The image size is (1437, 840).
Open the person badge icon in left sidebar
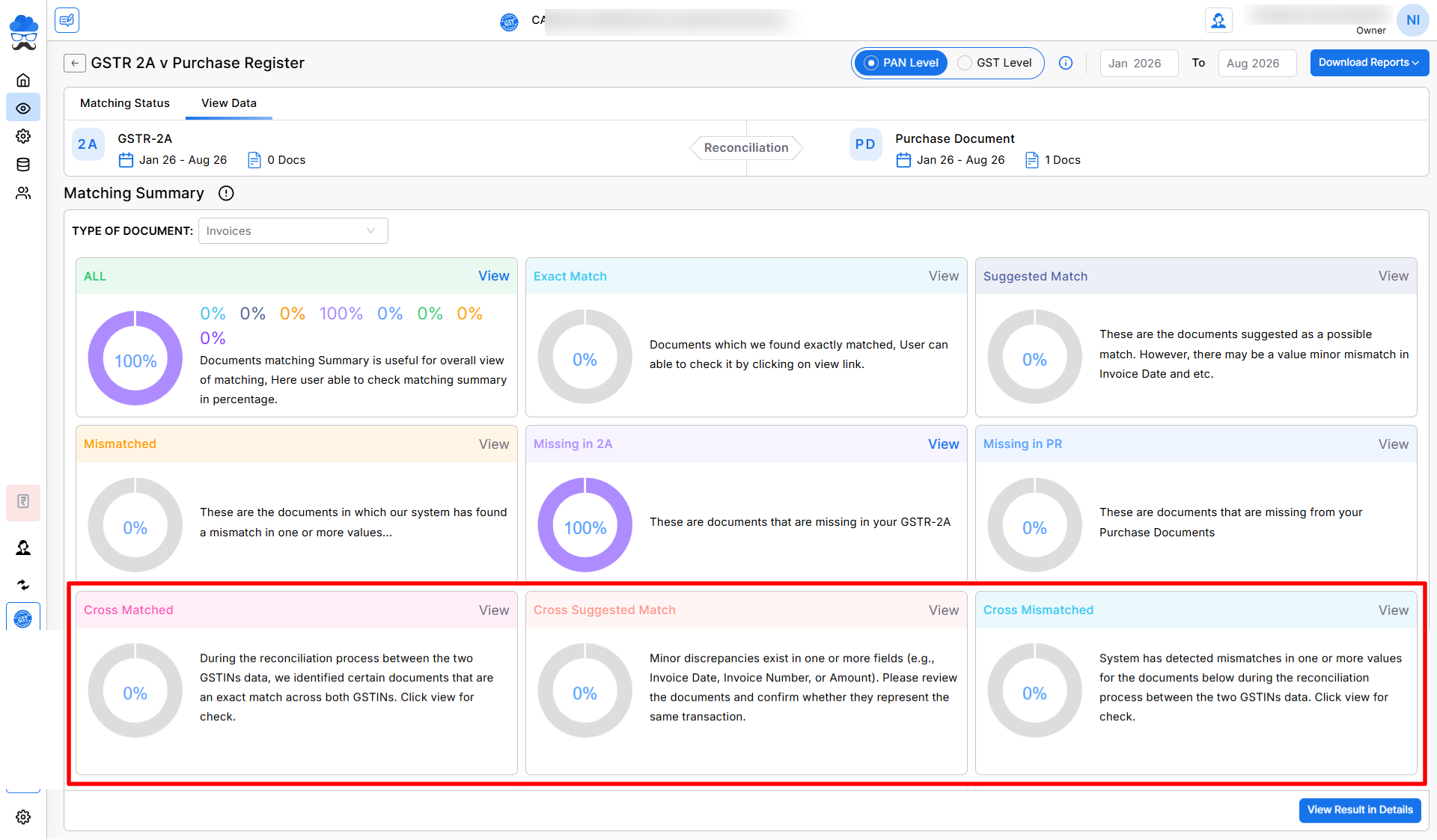(23, 548)
